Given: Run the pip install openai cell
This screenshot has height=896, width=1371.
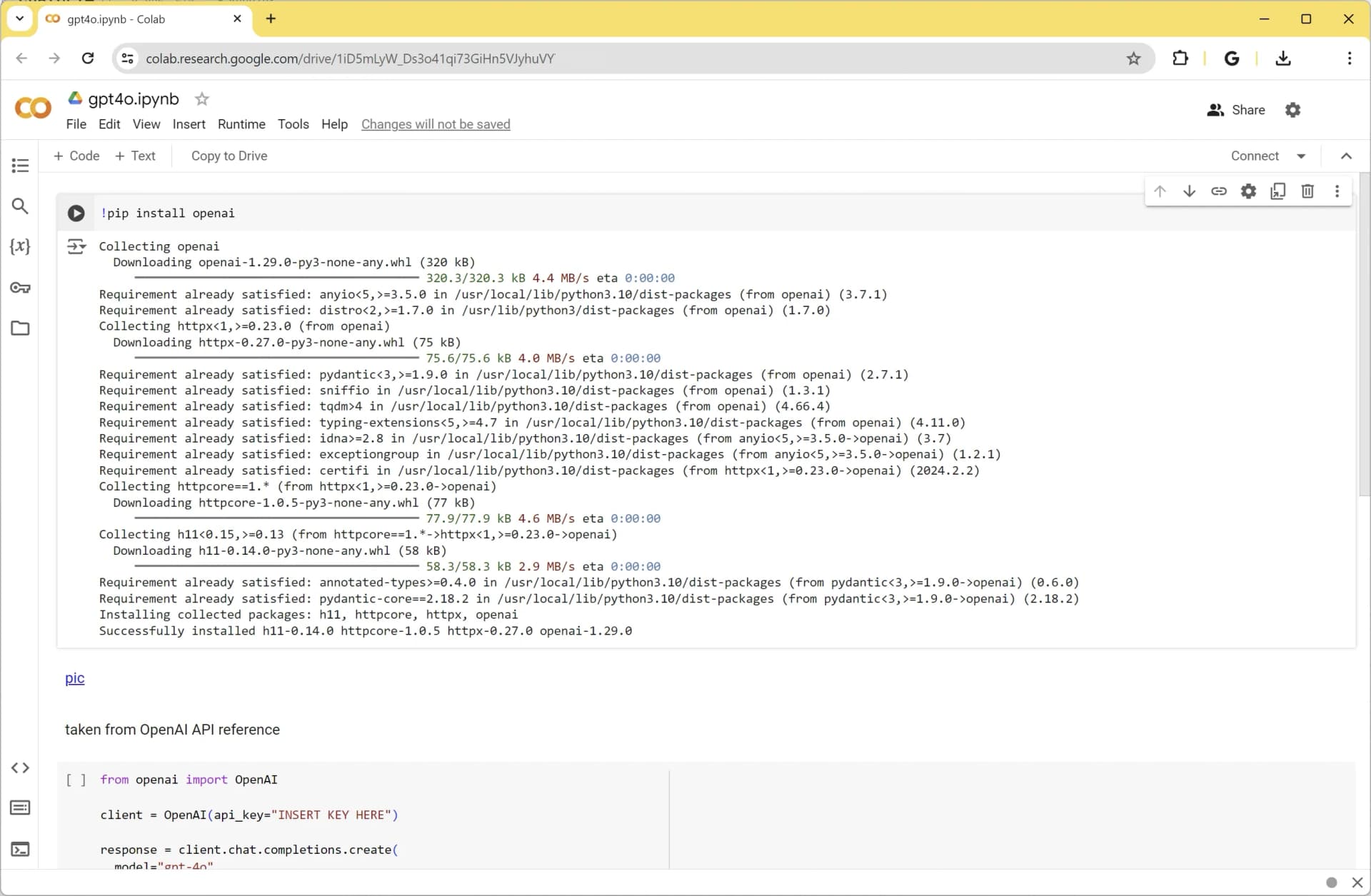Looking at the screenshot, I should click(x=76, y=213).
